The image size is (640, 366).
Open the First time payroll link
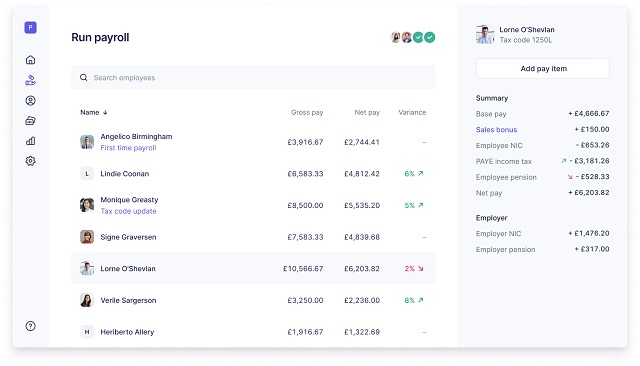pos(128,148)
